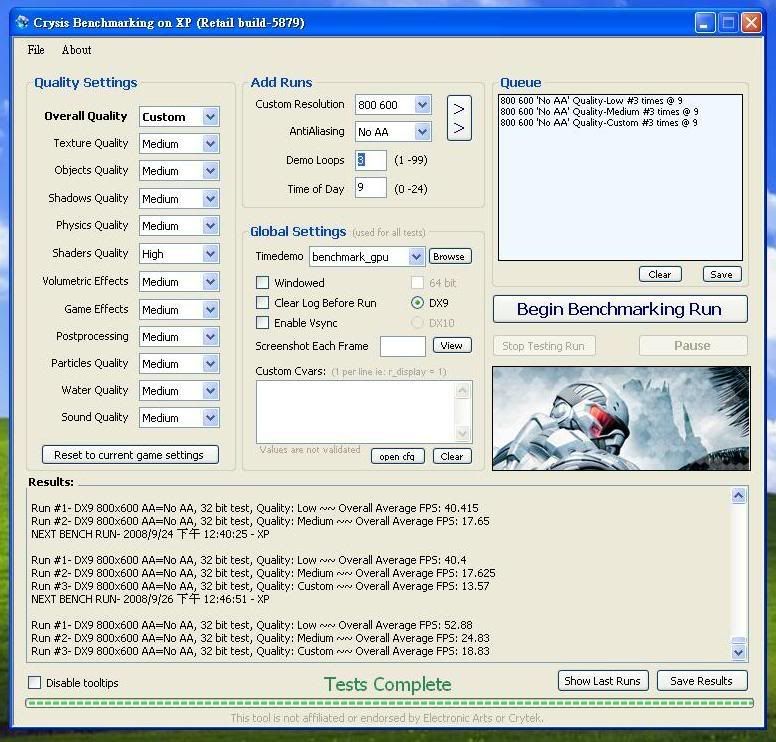Click the NEXT BENCH RUN 2008/9/26 line
This screenshot has height=742, width=776.
(150, 598)
